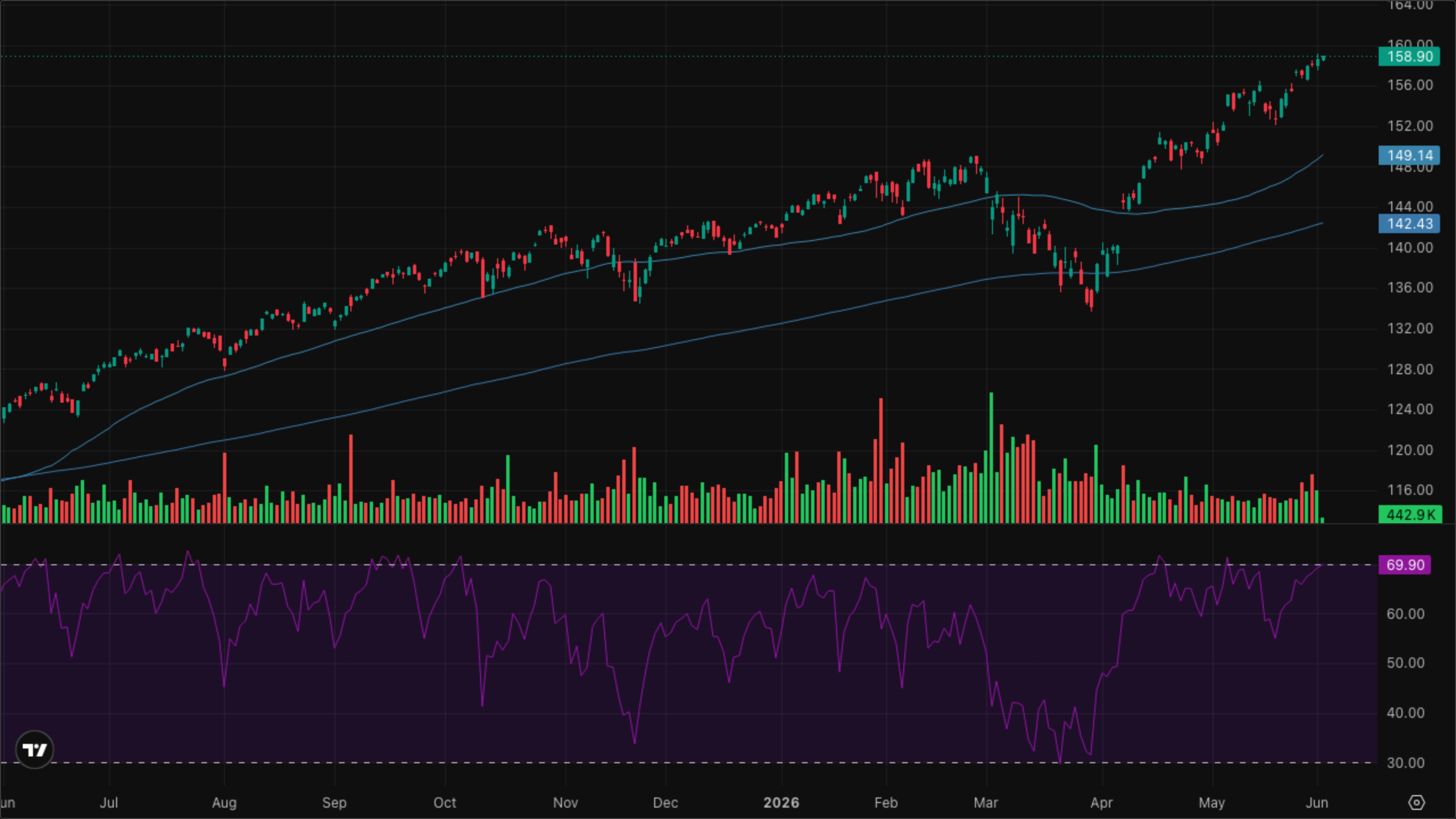Click the Apr label on time axis
The height and width of the screenshot is (819, 1456).
1102,803
